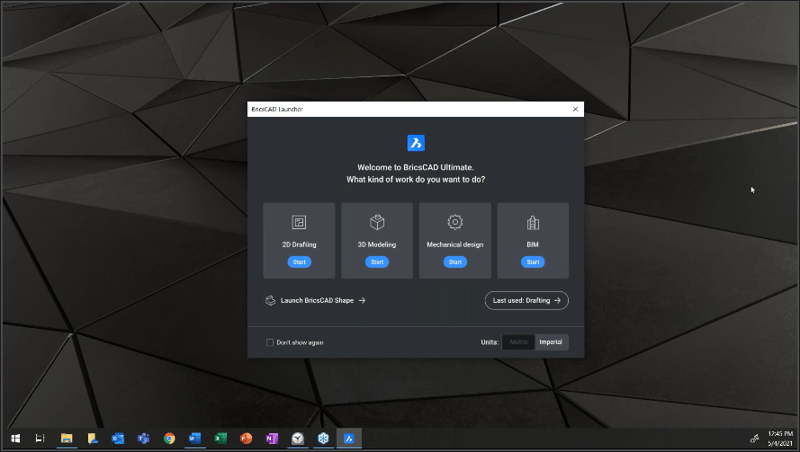Open the clock app taskbar icon
The height and width of the screenshot is (452, 800).
tap(298, 438)
